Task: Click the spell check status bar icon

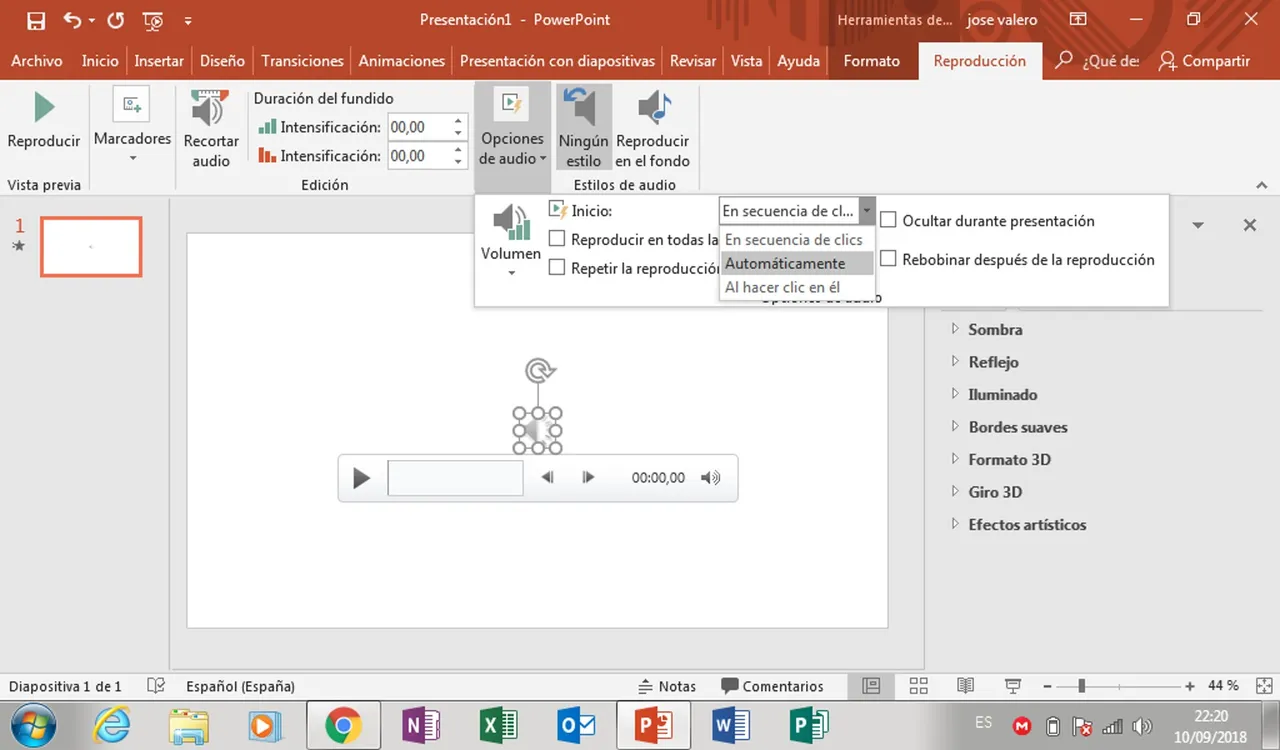Action: (156, 686)
